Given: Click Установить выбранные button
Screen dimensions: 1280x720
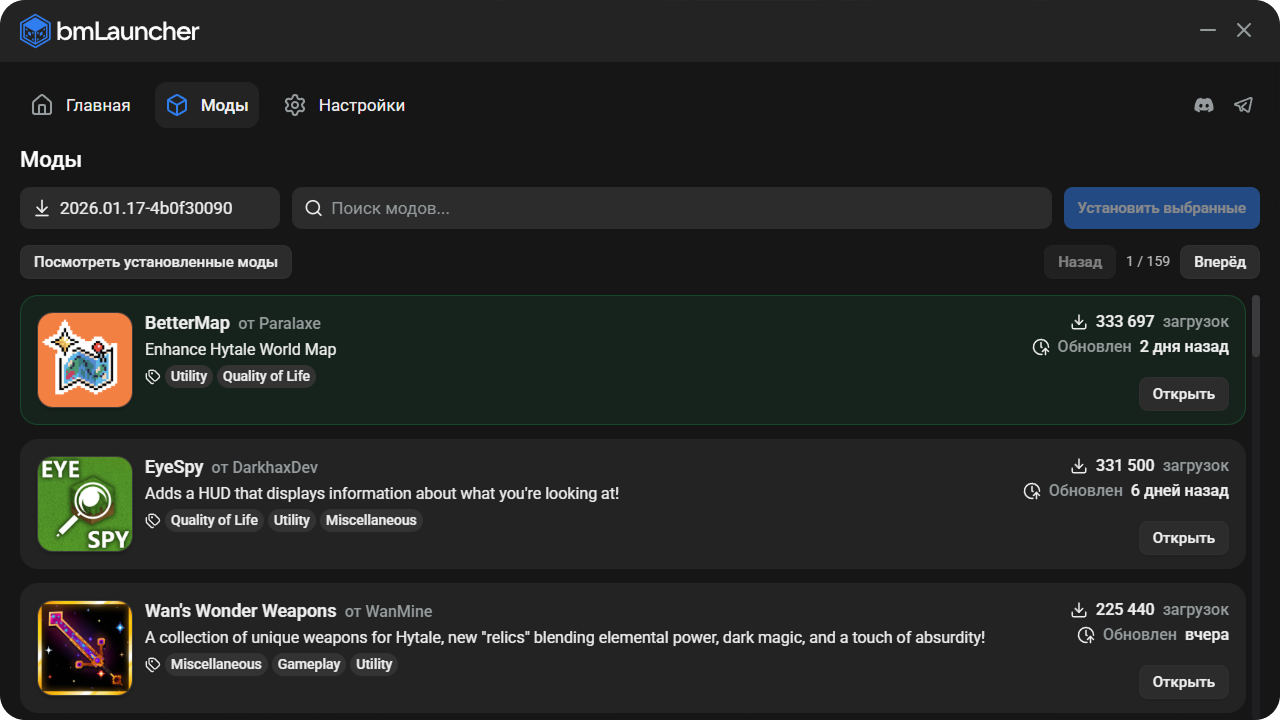Looking at the screenshot, I should point(1161,208).
